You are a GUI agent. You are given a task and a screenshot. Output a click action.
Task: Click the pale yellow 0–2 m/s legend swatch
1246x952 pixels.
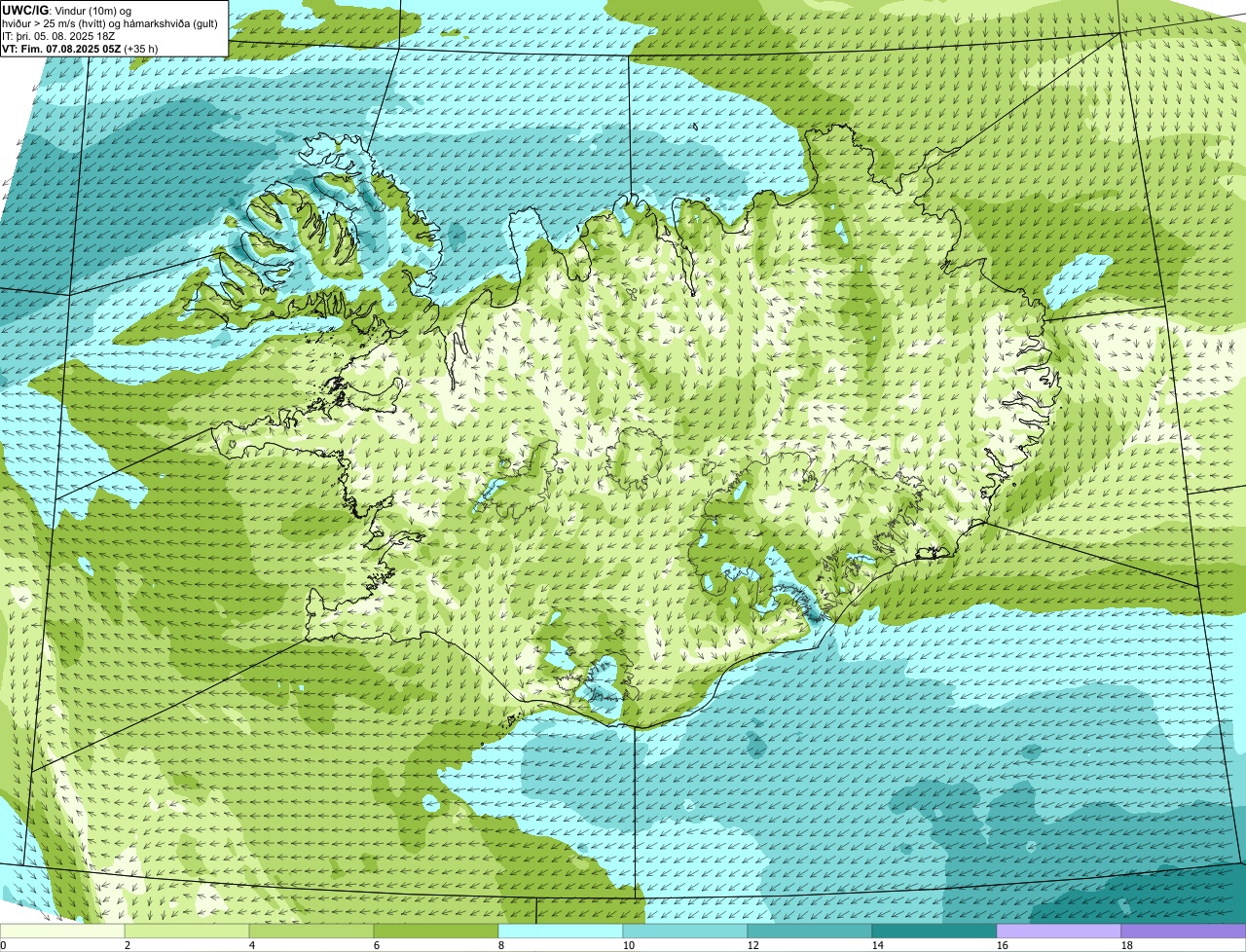[x=62, y=932]
